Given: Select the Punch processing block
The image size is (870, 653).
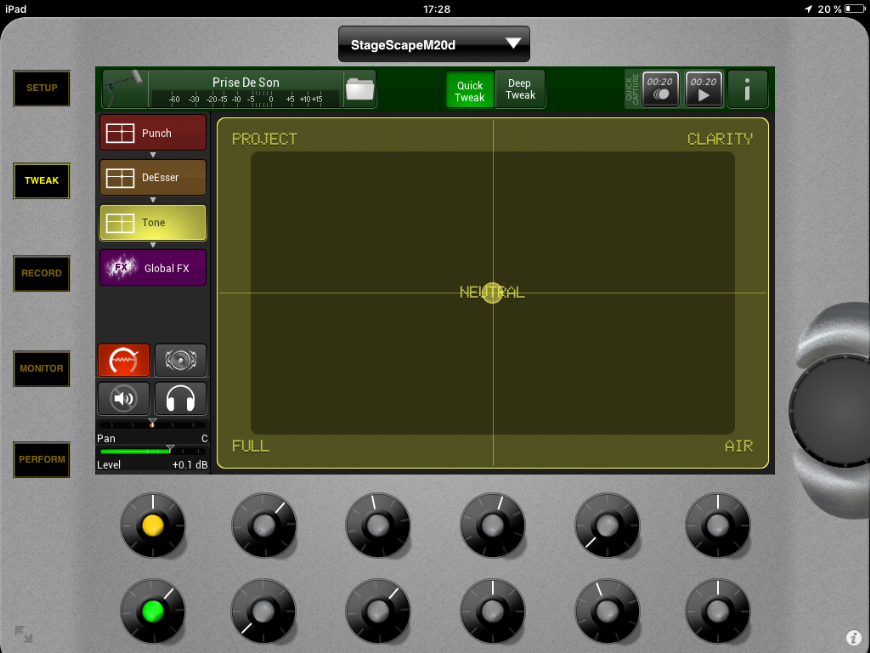Looking at the screenshot, I should 153,133.
